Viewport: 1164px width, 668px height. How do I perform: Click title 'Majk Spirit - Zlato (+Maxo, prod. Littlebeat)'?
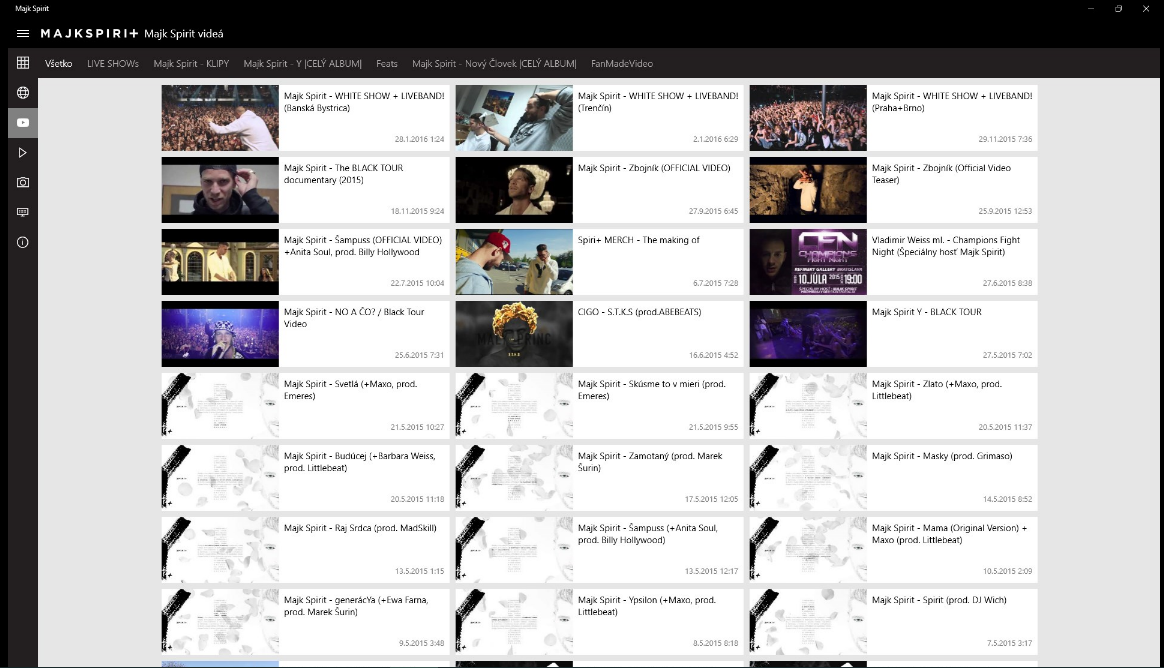pos(937,390)
